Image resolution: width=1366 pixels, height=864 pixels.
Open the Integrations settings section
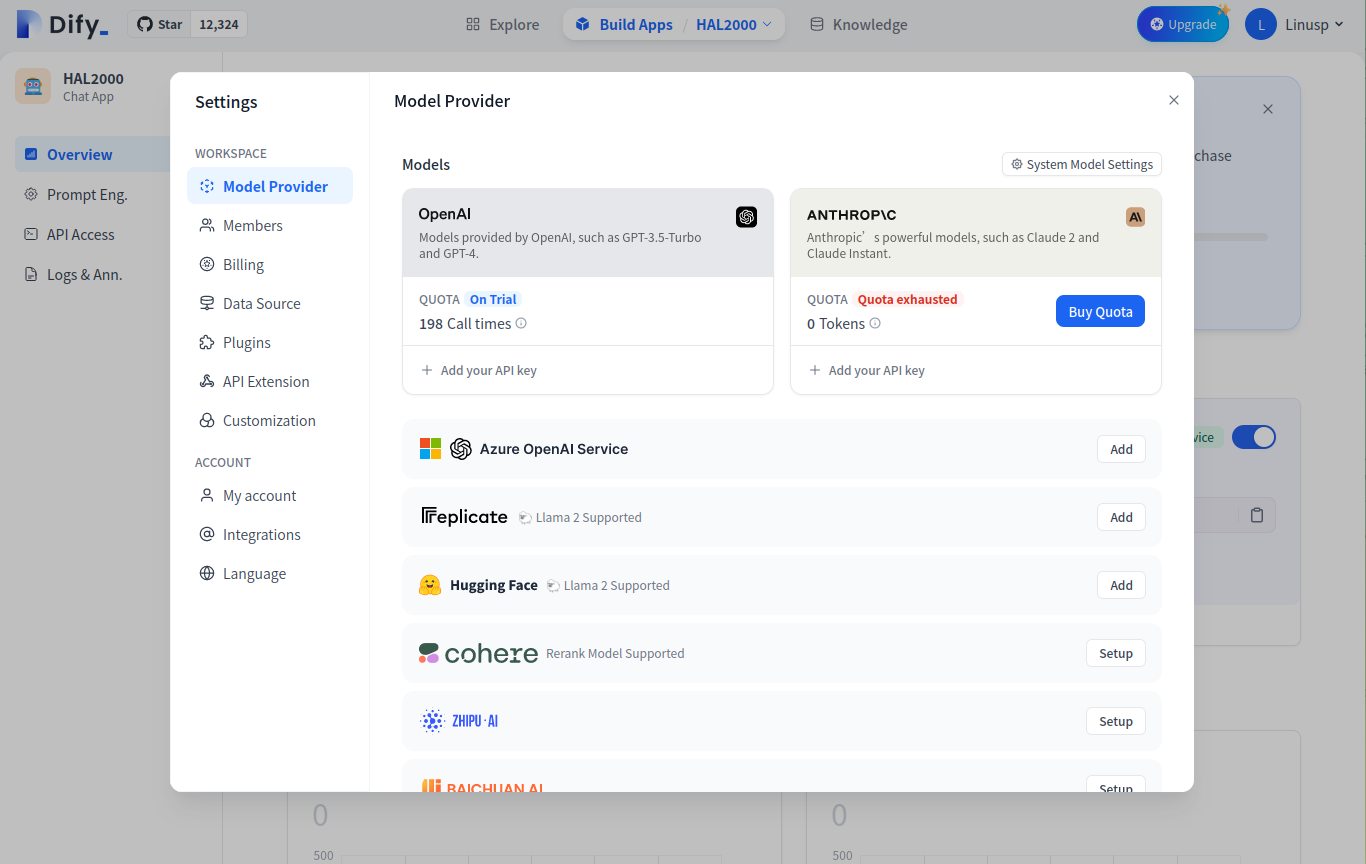(270, 534)
